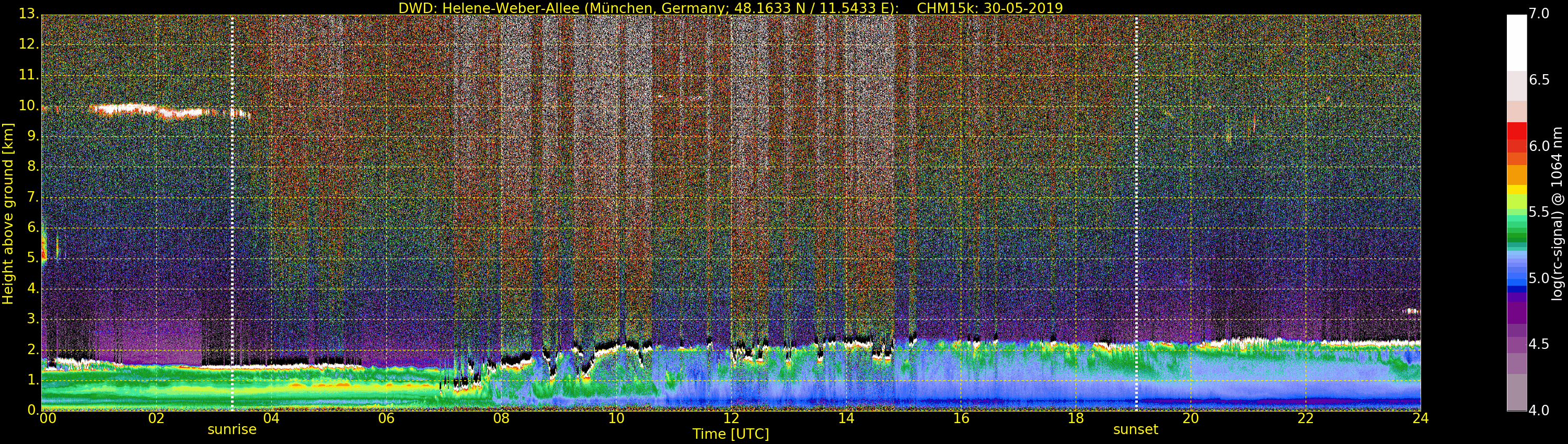Click the red cloud patch near 5 km at midnight
The height and width of the screenshot is (444, 1568).
(x=44, y=249)
